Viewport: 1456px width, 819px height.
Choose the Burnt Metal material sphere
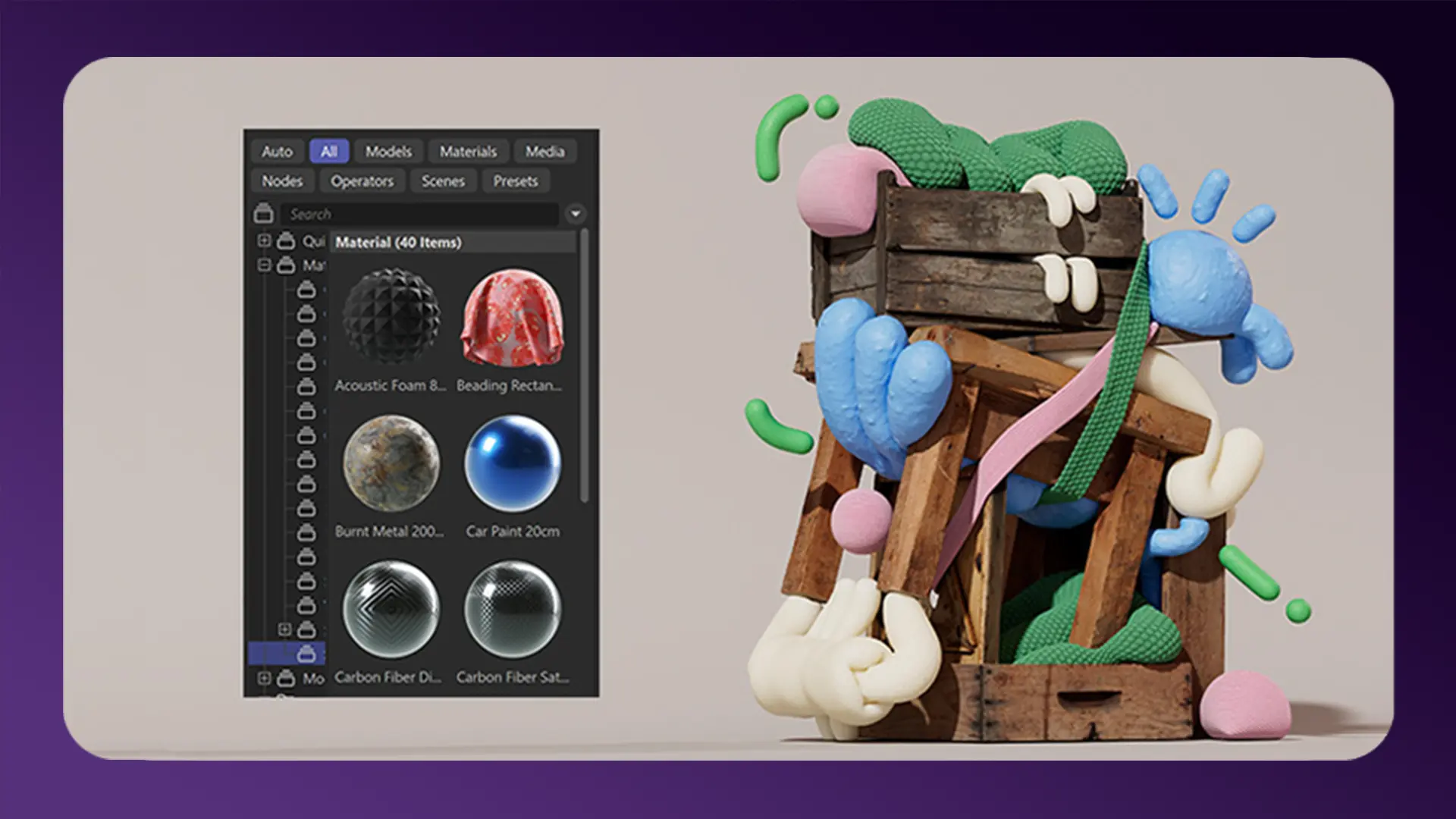coord(391,463)
